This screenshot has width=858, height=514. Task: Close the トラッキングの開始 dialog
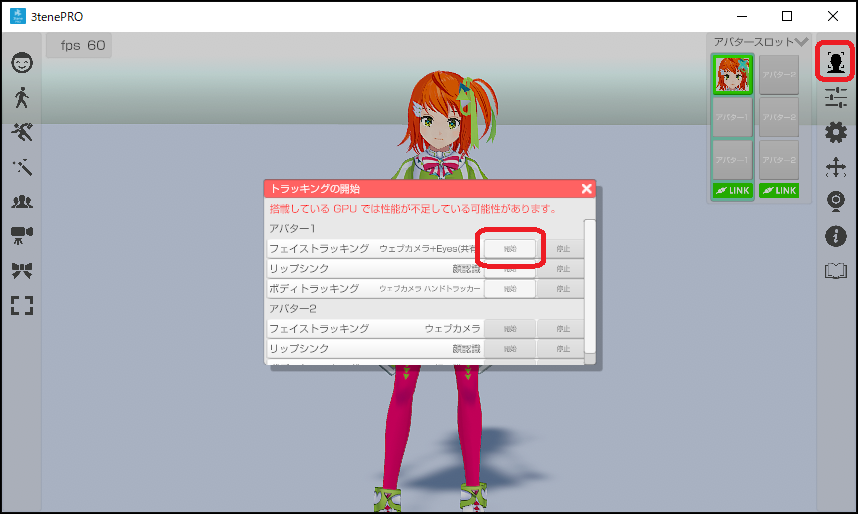click(587, 189)
